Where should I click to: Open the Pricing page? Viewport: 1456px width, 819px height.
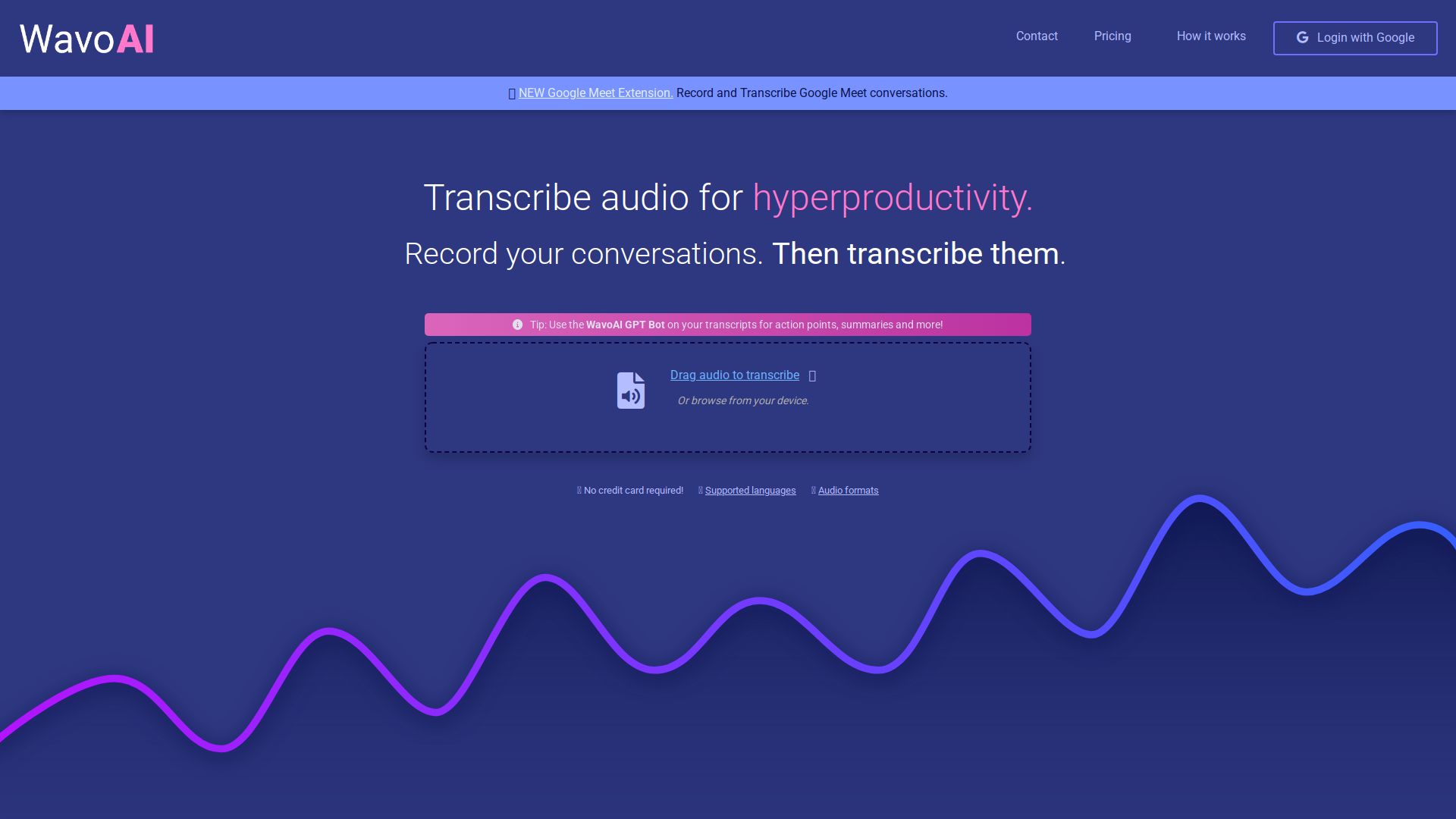tap(1112, 36)
